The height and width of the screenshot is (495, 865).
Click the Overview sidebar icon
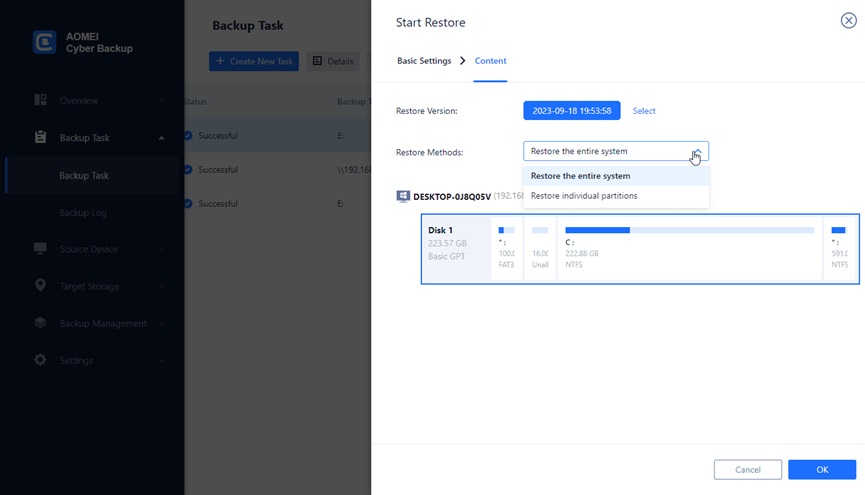41,100
